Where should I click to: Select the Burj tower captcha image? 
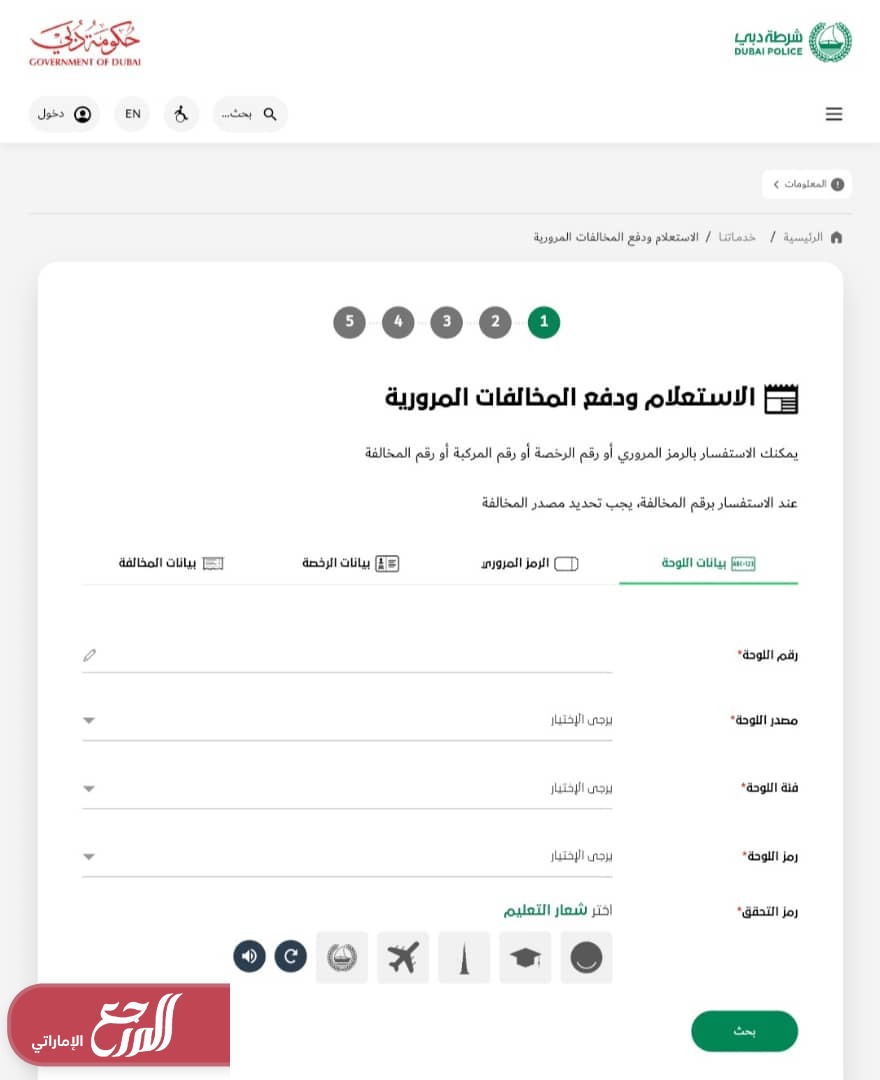464,958
